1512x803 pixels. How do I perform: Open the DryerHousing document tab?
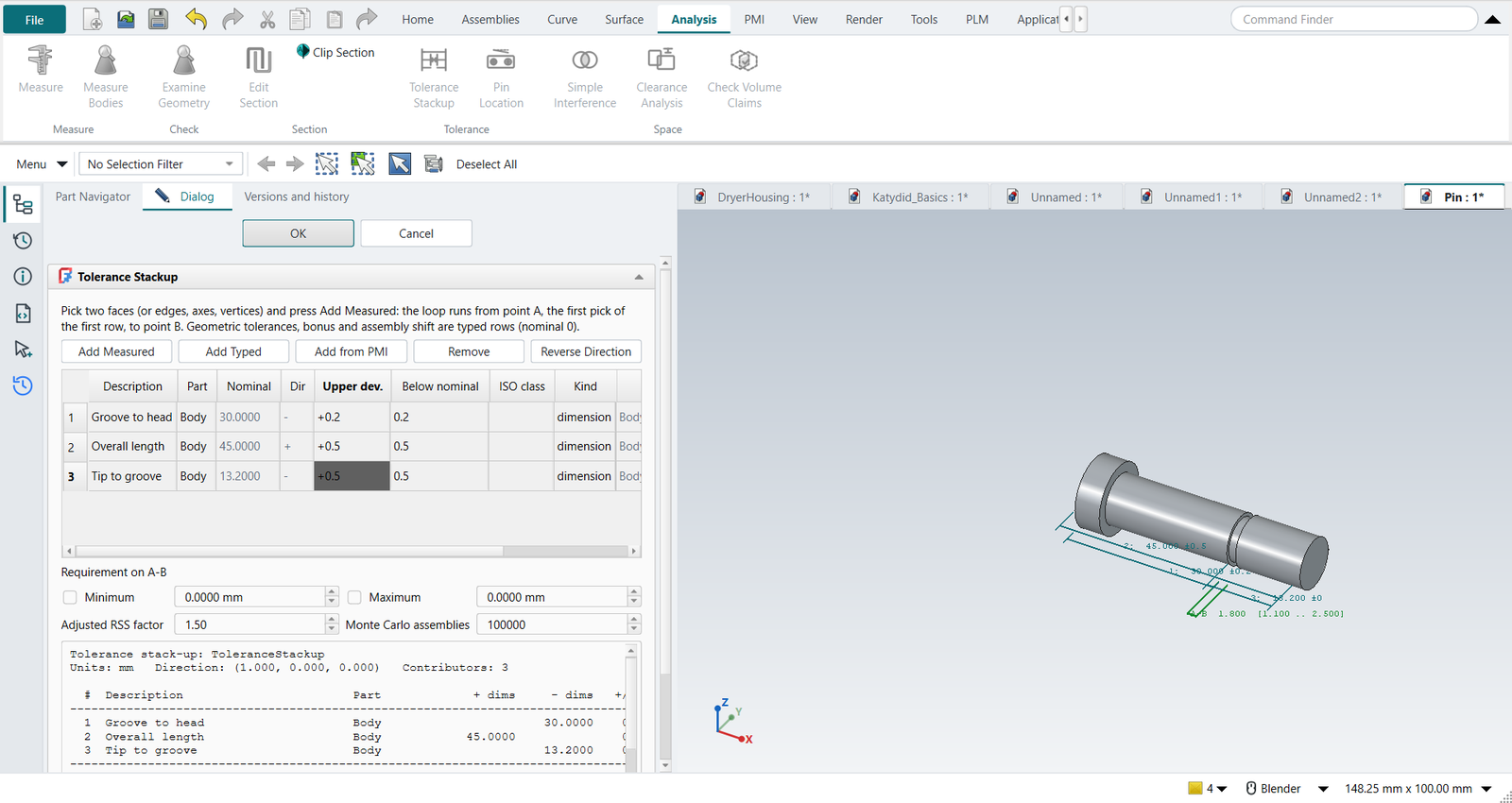[x=753, y=196]
